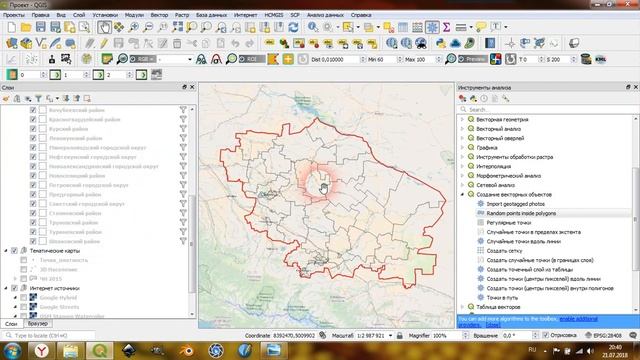Open Blender from the taskbar
This screenshot has width=640, height=360.
click(x=187, y=351)
